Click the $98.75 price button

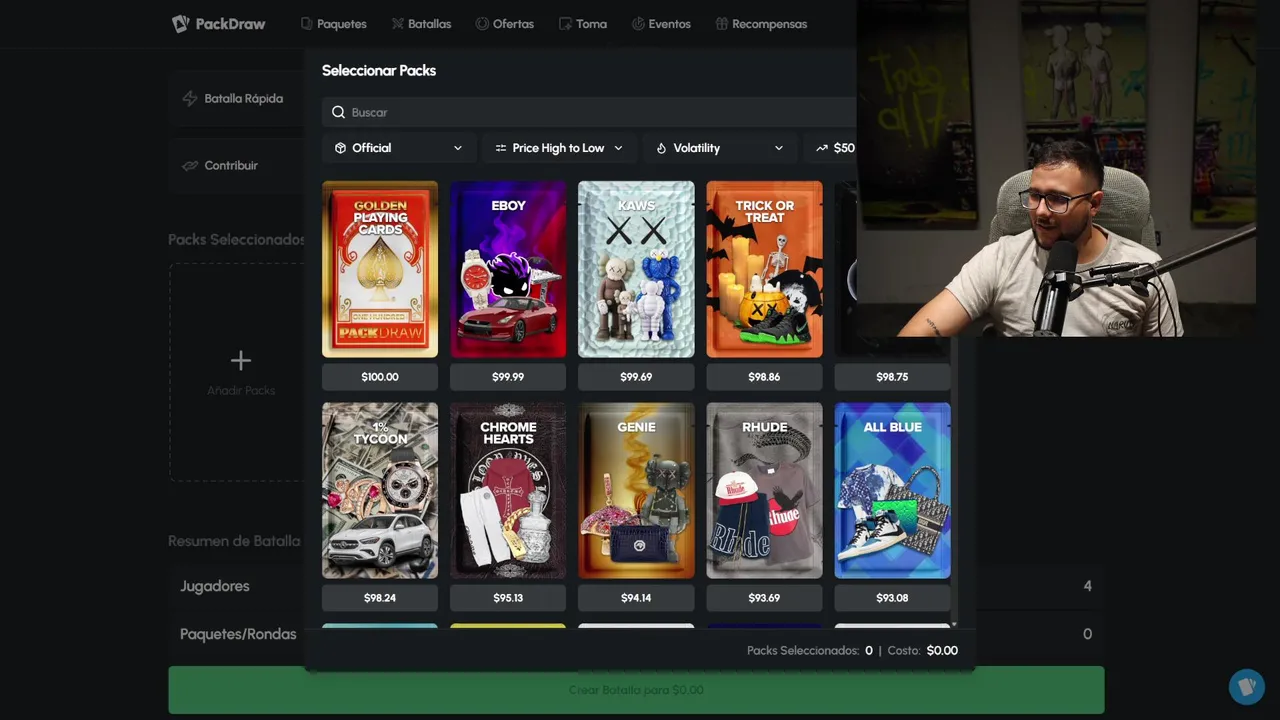coord(892,377)
